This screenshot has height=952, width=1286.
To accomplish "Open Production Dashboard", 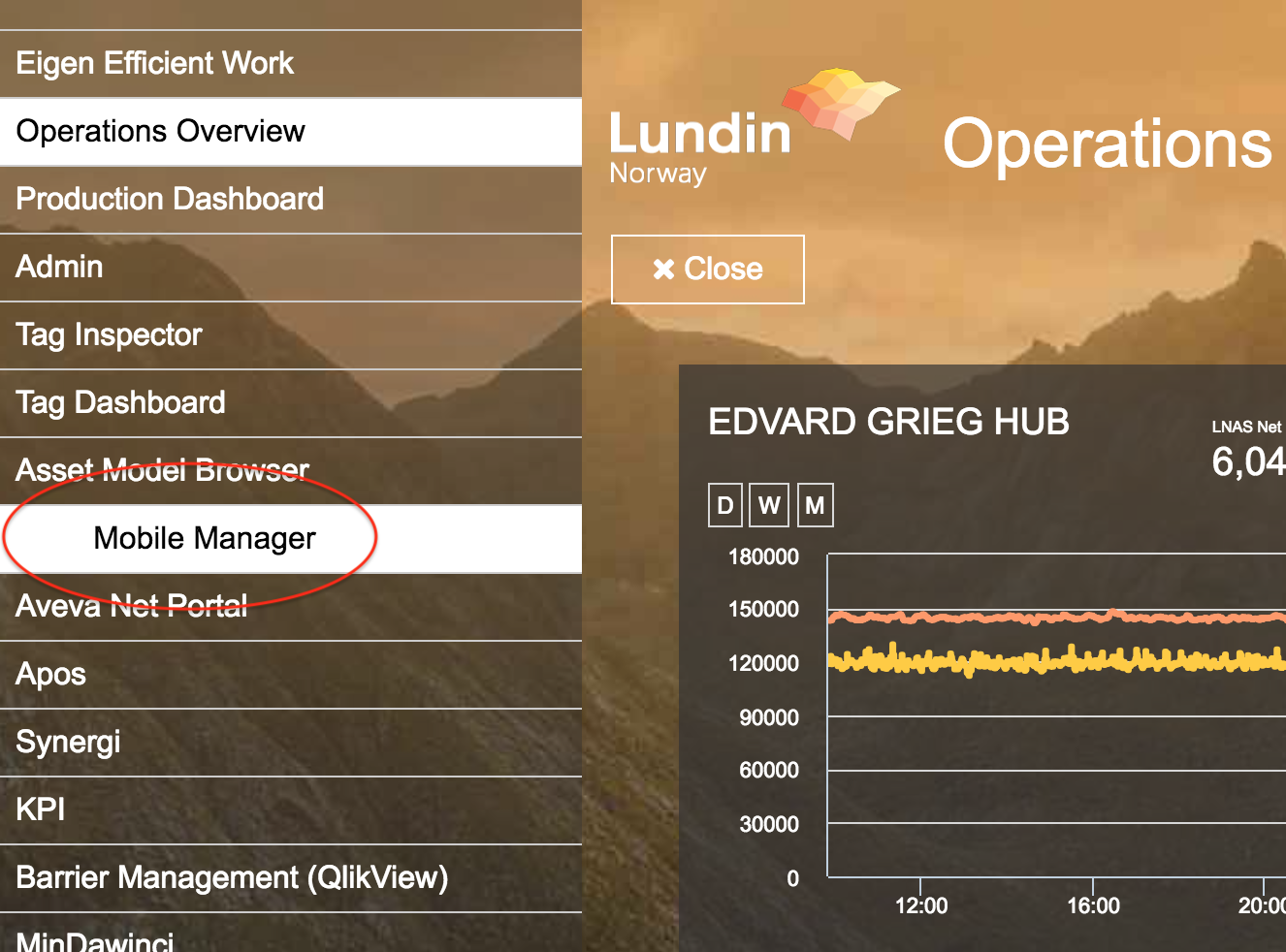I will 291,200.
